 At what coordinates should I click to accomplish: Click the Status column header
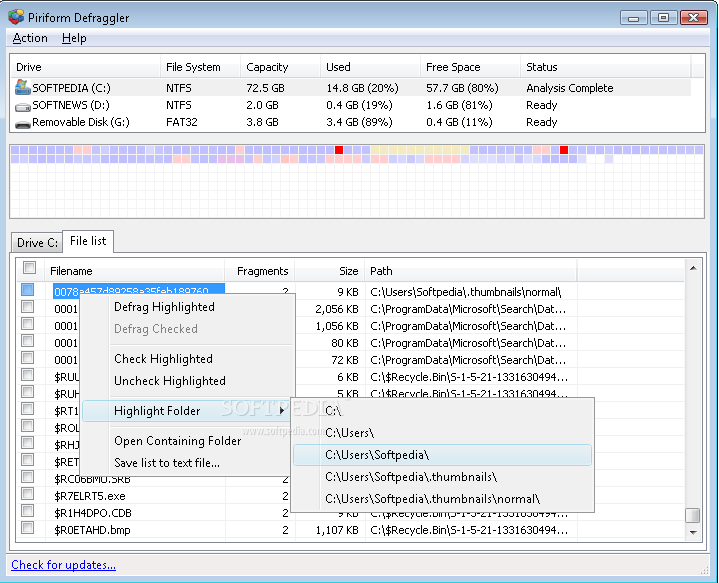point(605,67)
